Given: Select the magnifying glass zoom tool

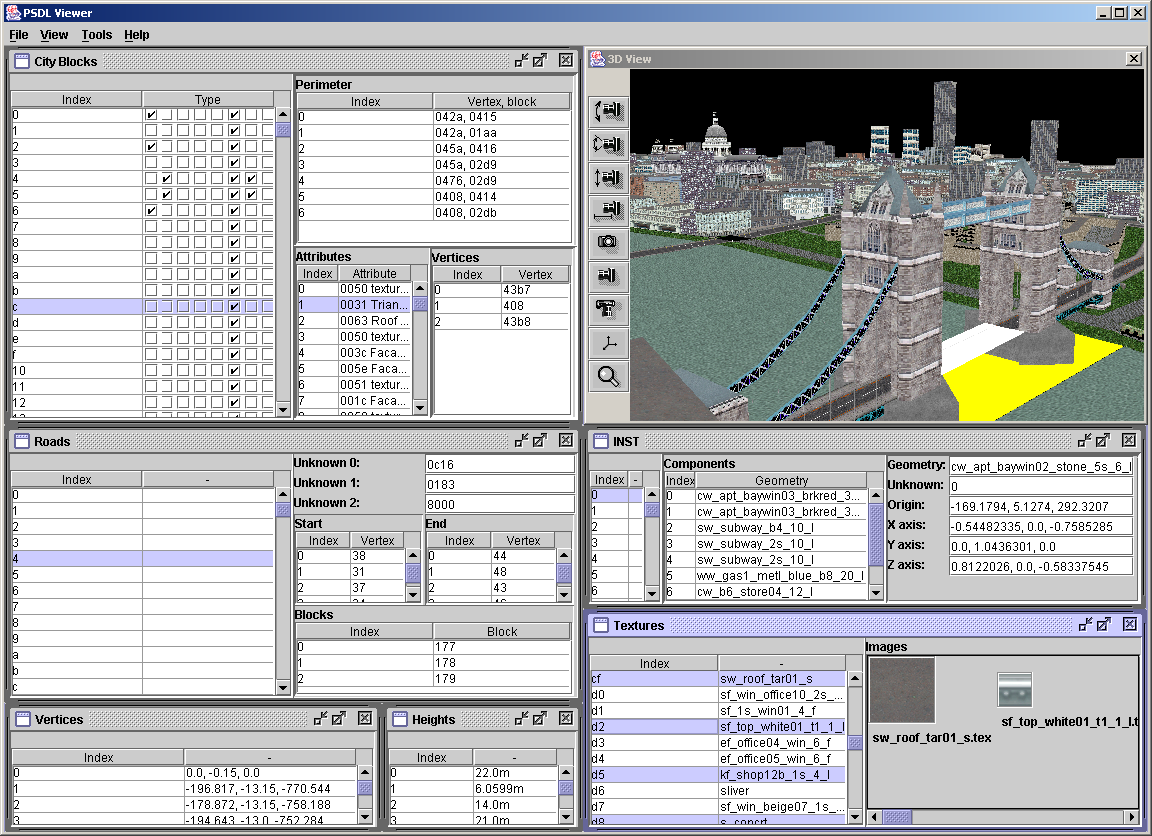Looking at the screenshot, I should coord(608,376).
